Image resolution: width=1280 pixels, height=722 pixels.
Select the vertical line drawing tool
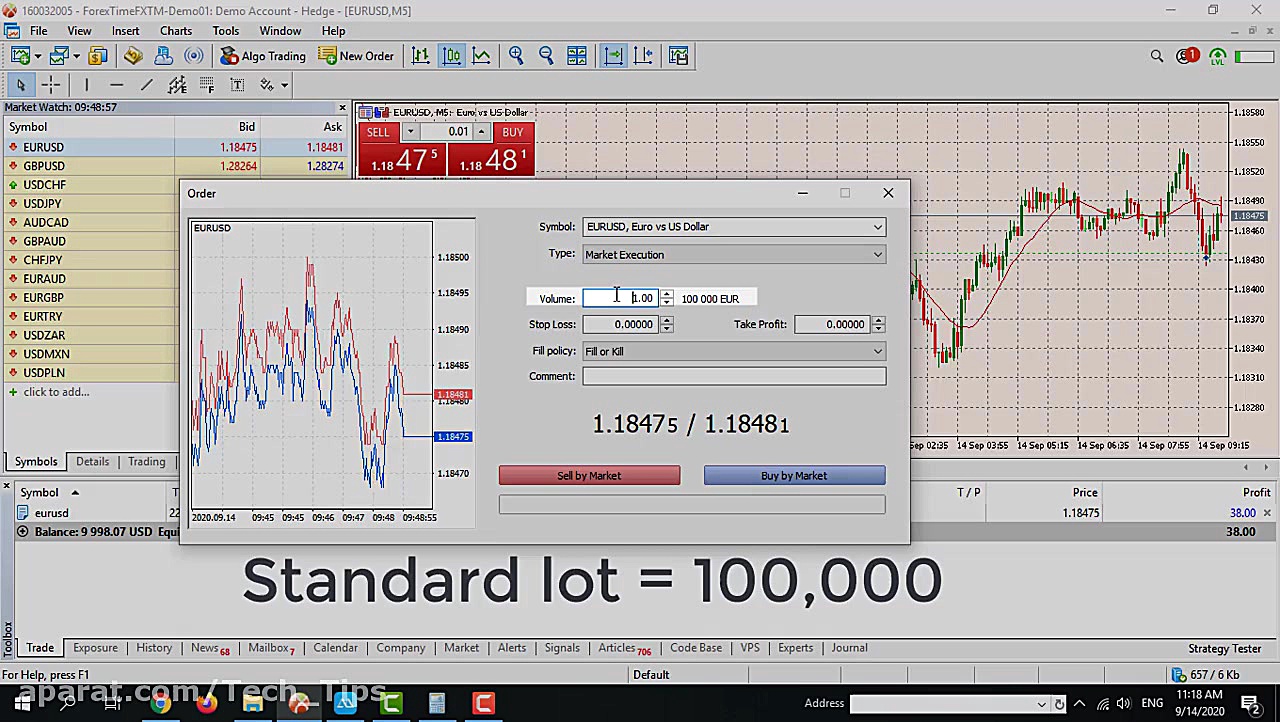[86, 85]
